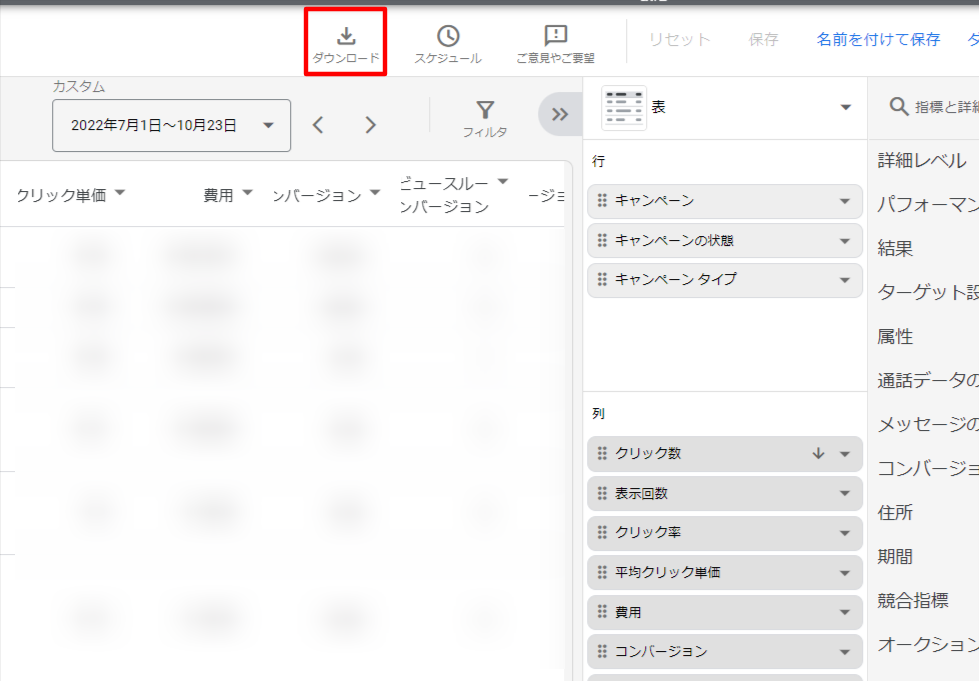Image resolution: width=979 pixels, height=681 pixels.
Task: Go to previous date range arrow
Action: 318,125
